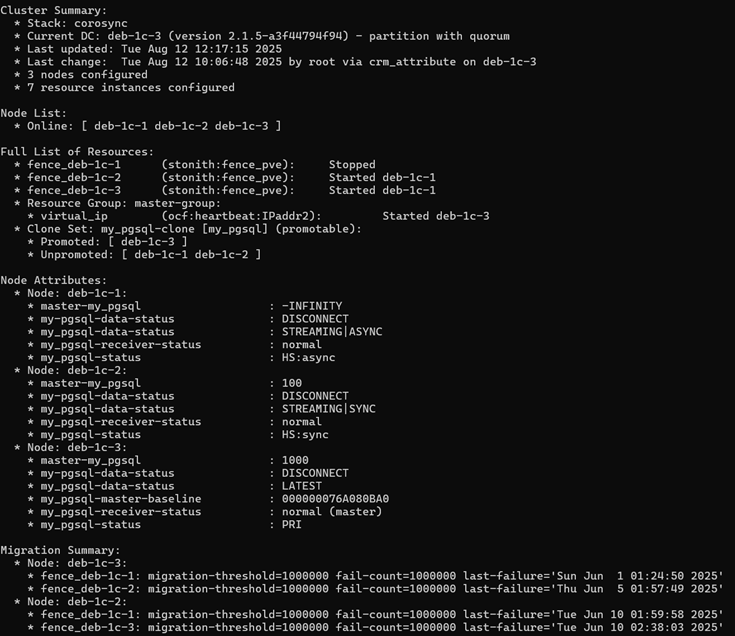735x636 pixels.
Task: Click the '-INFINITY' master score value
Action: click(312, 306)
